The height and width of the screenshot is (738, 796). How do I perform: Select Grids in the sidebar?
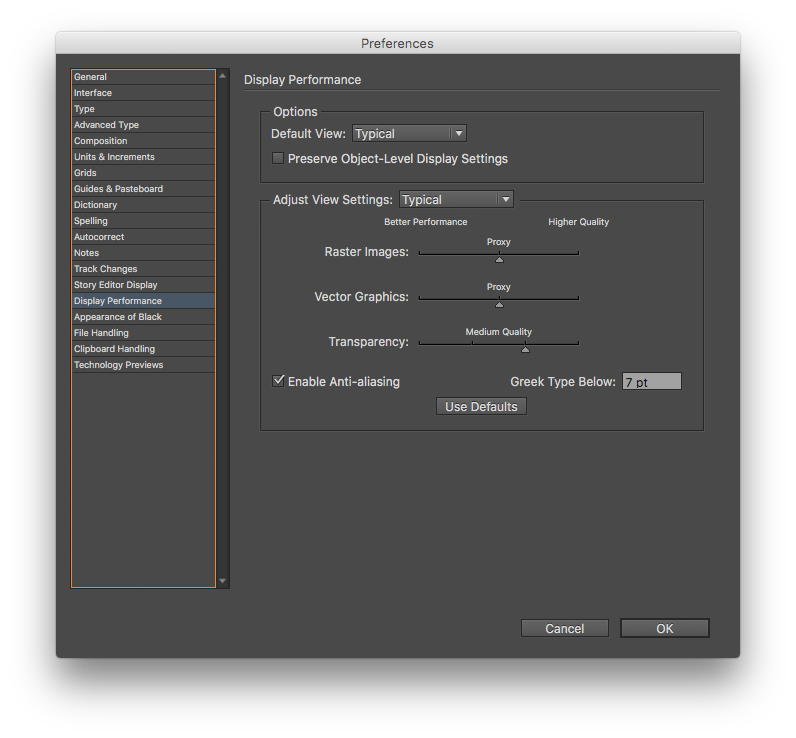click(x=143, y=173)
